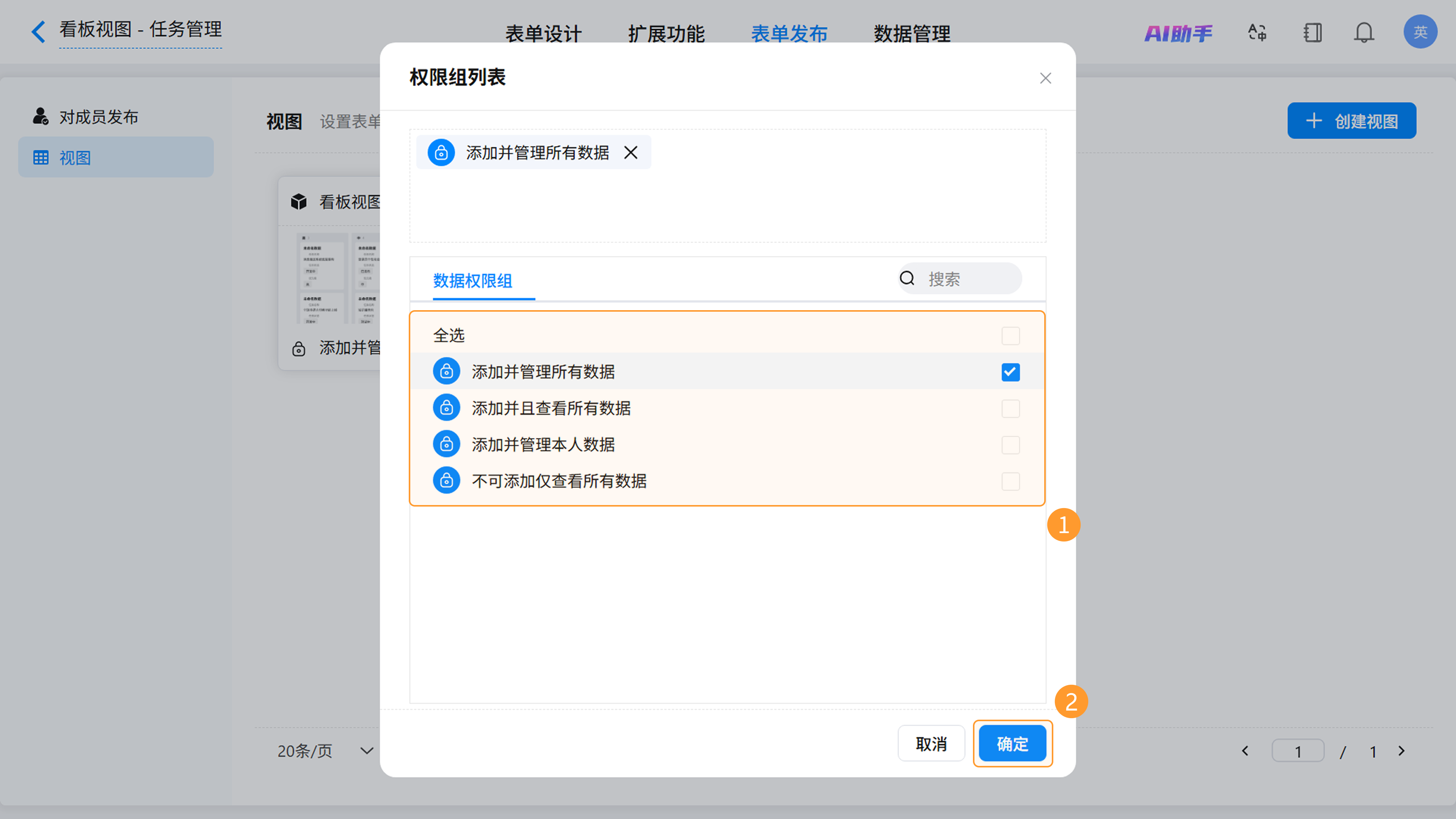
Task: Switch to 数据管理 tab
Action: tap(912, 34)
